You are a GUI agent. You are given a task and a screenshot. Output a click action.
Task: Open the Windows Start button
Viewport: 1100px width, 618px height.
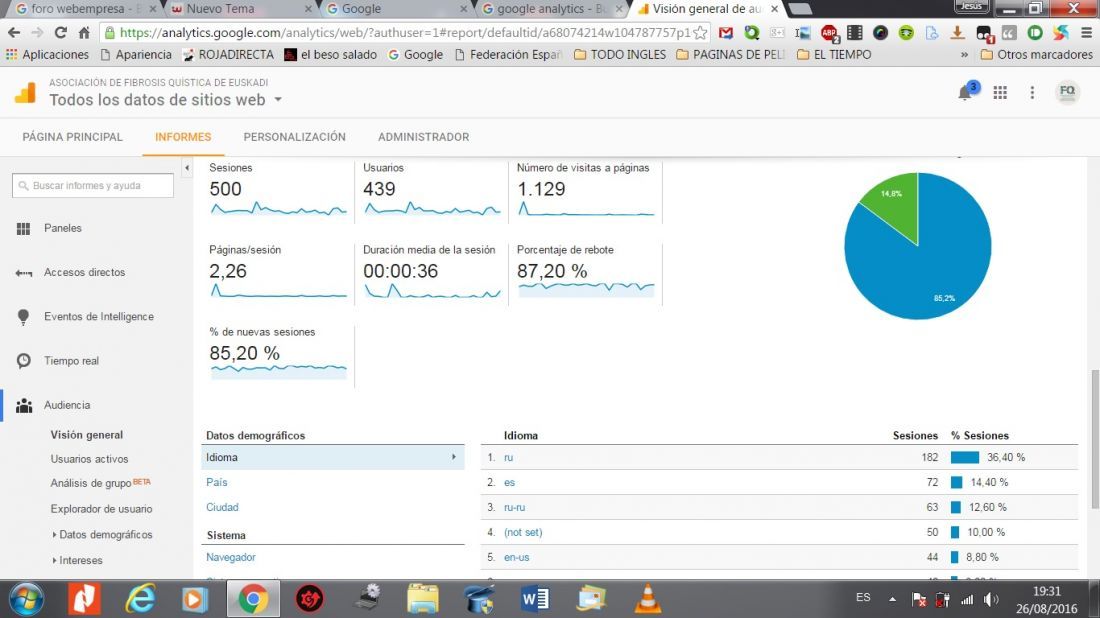[26, 599]
